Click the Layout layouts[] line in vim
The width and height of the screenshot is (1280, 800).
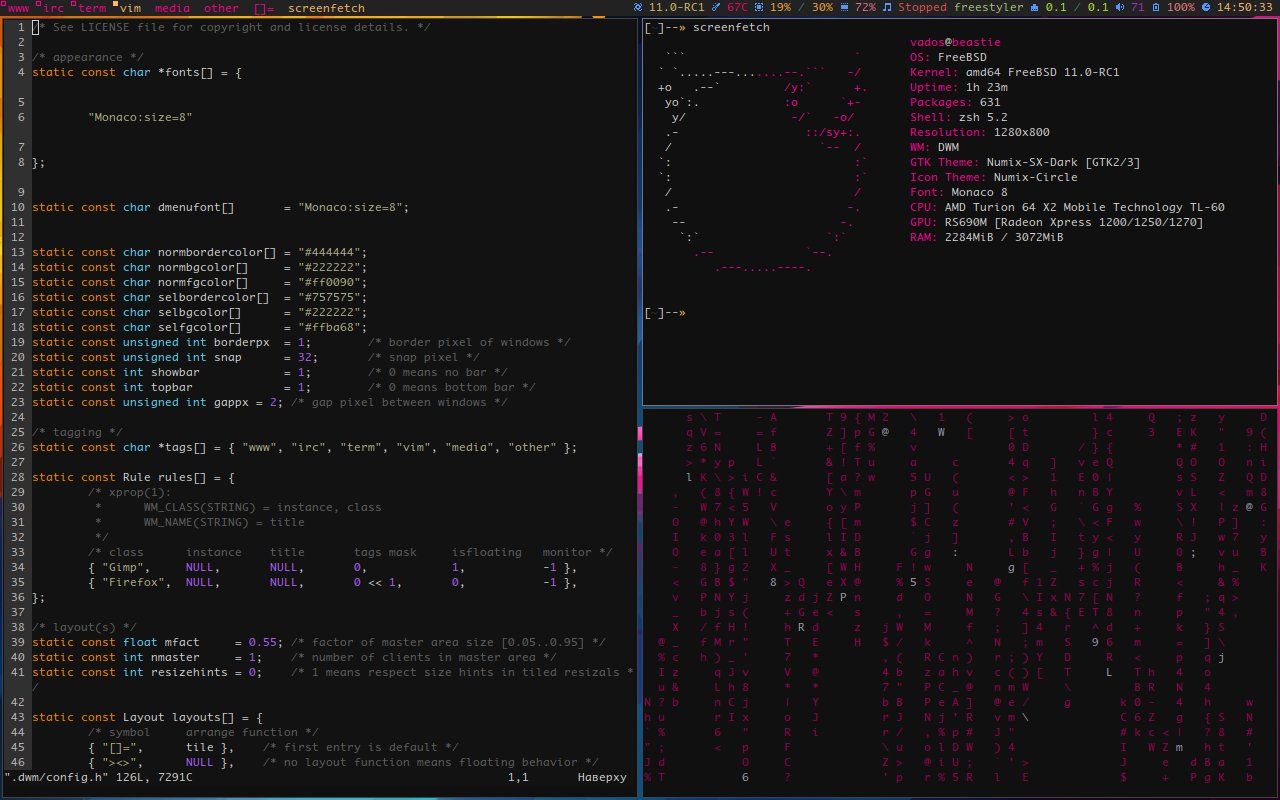[x=147, y=717]
